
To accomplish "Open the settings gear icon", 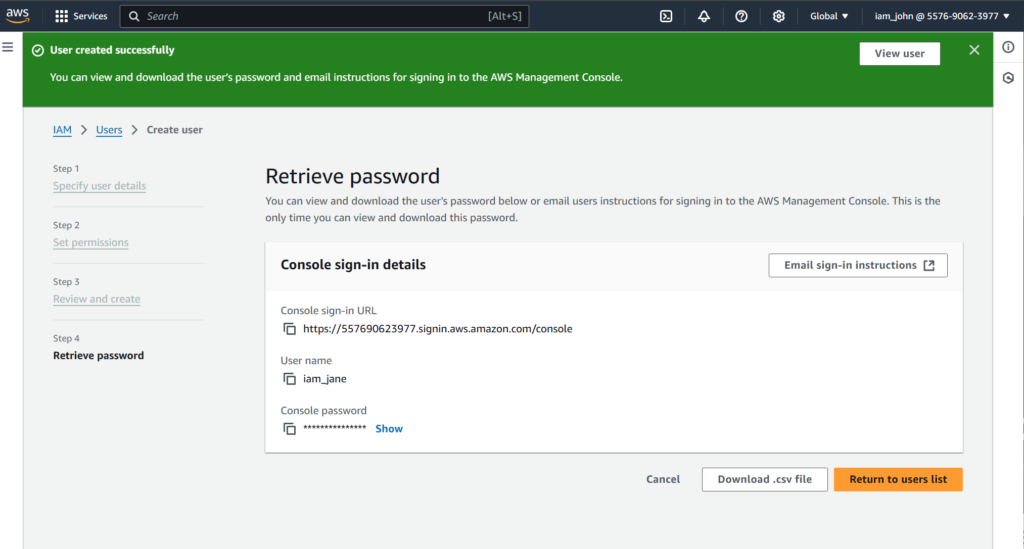I will [779, 16].
